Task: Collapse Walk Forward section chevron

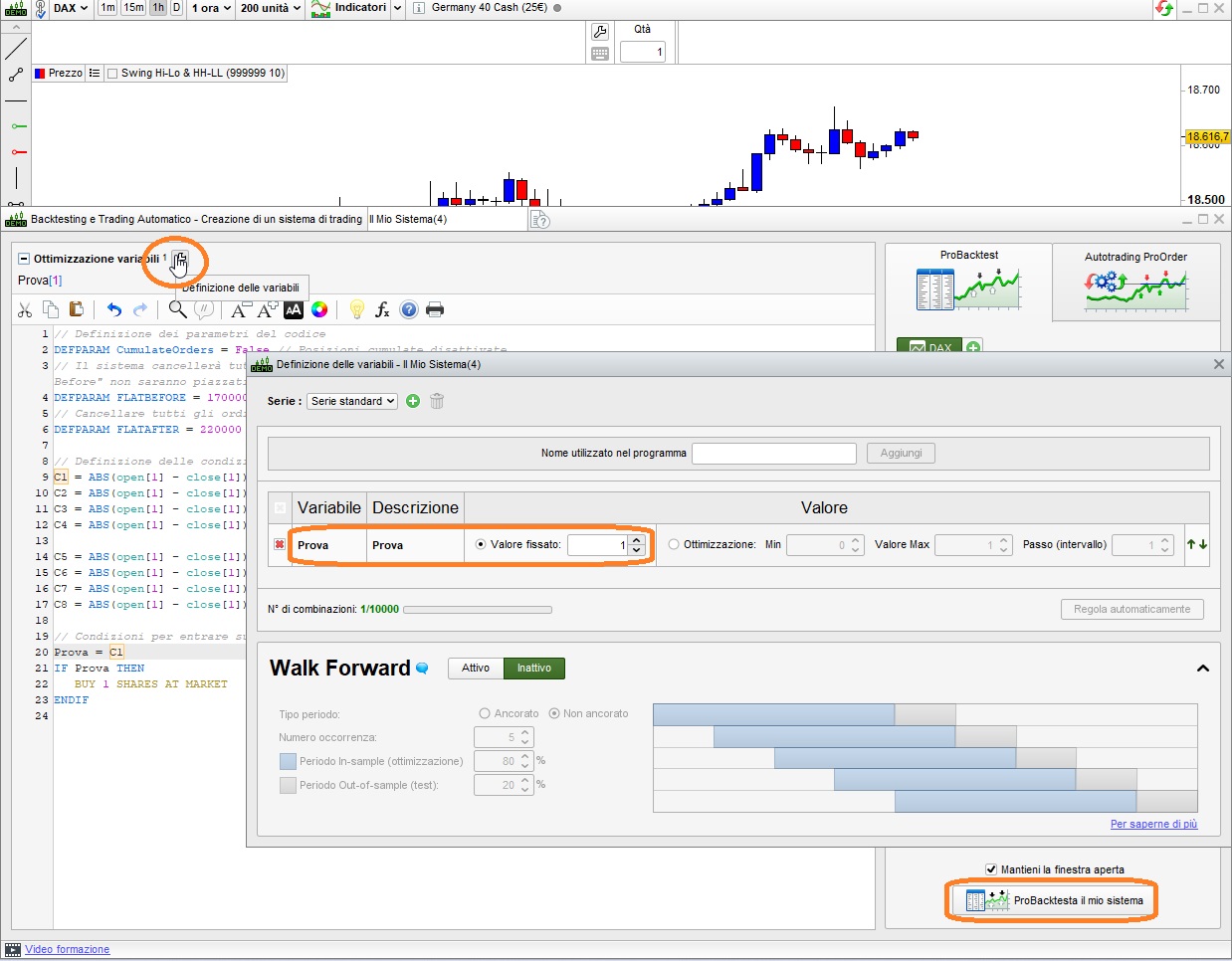Action: coord(1202,669)
